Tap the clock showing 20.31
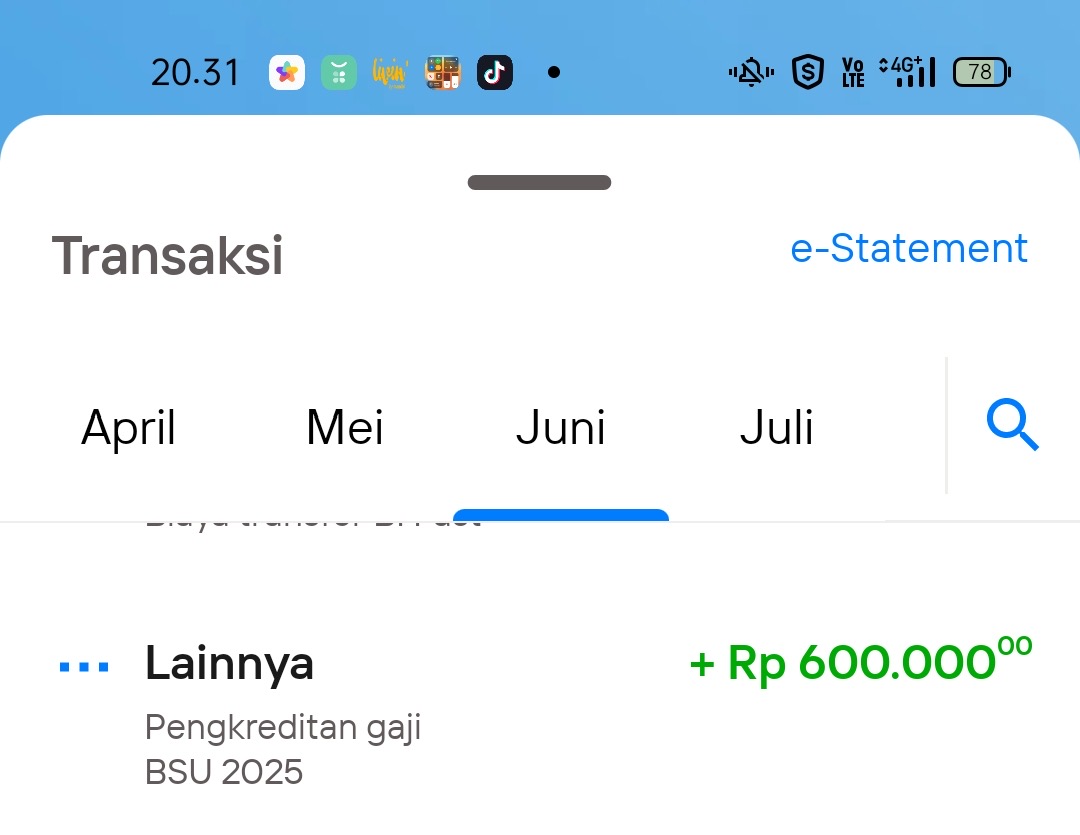The width and height of the screenshot is (1080, 835). click(195, 71)
